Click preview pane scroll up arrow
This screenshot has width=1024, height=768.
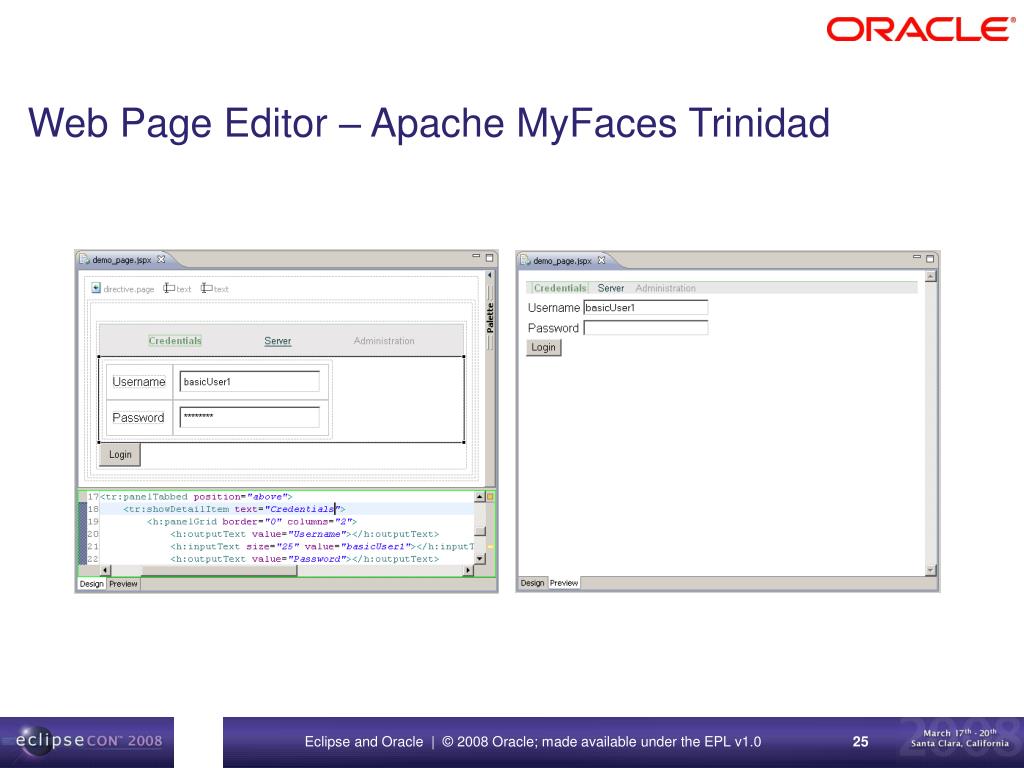pos(931,276)
